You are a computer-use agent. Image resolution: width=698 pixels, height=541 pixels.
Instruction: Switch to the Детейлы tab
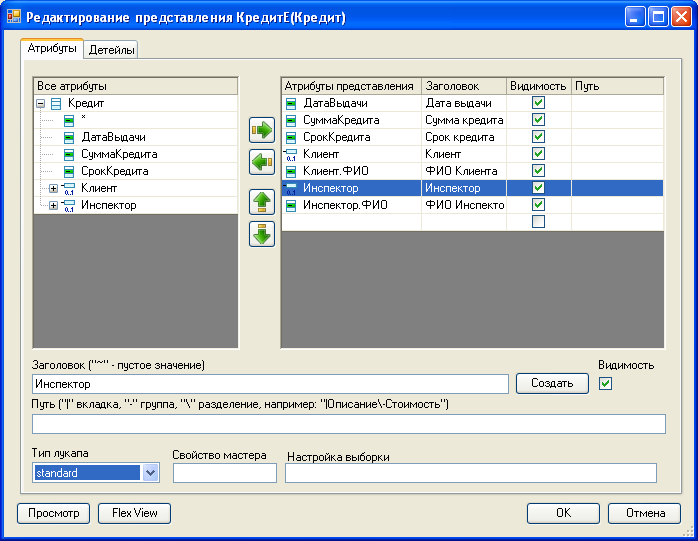(x=111, y=50)
